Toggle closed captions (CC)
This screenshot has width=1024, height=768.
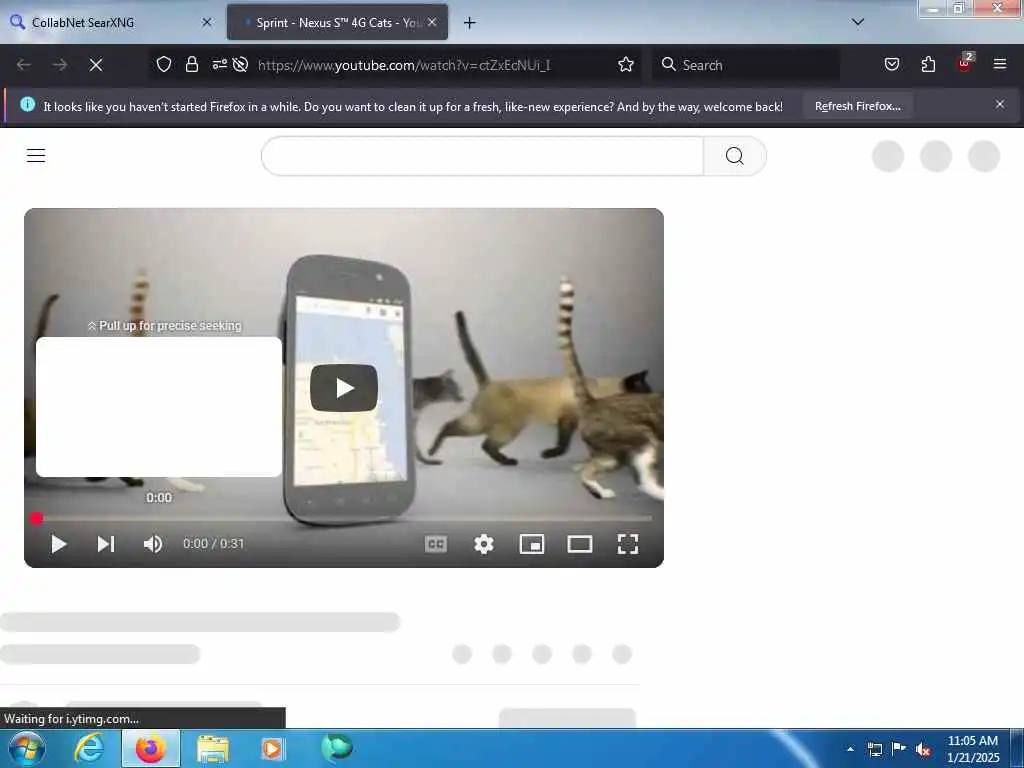436,544
